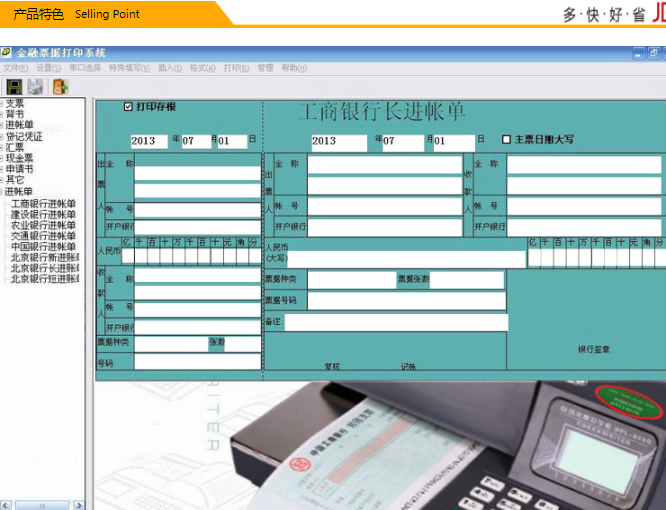The image size is (666, 510).
Task: Select the 贷记凭证 category label
Action: 24,137
